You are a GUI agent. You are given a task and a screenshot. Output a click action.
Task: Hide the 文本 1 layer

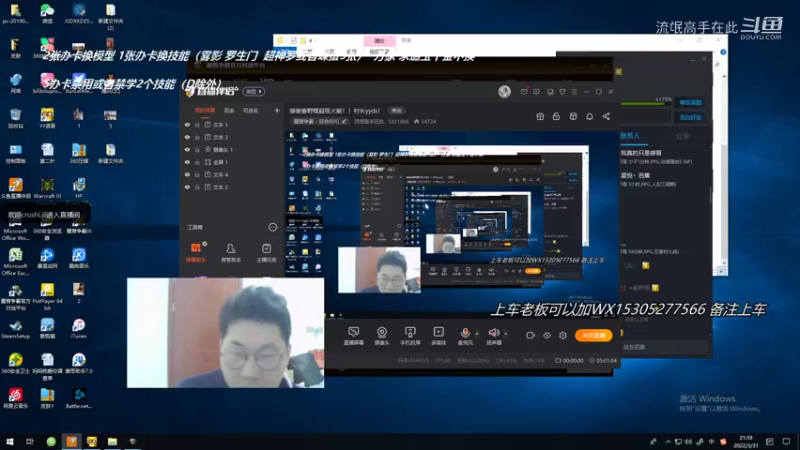[187, 124]
